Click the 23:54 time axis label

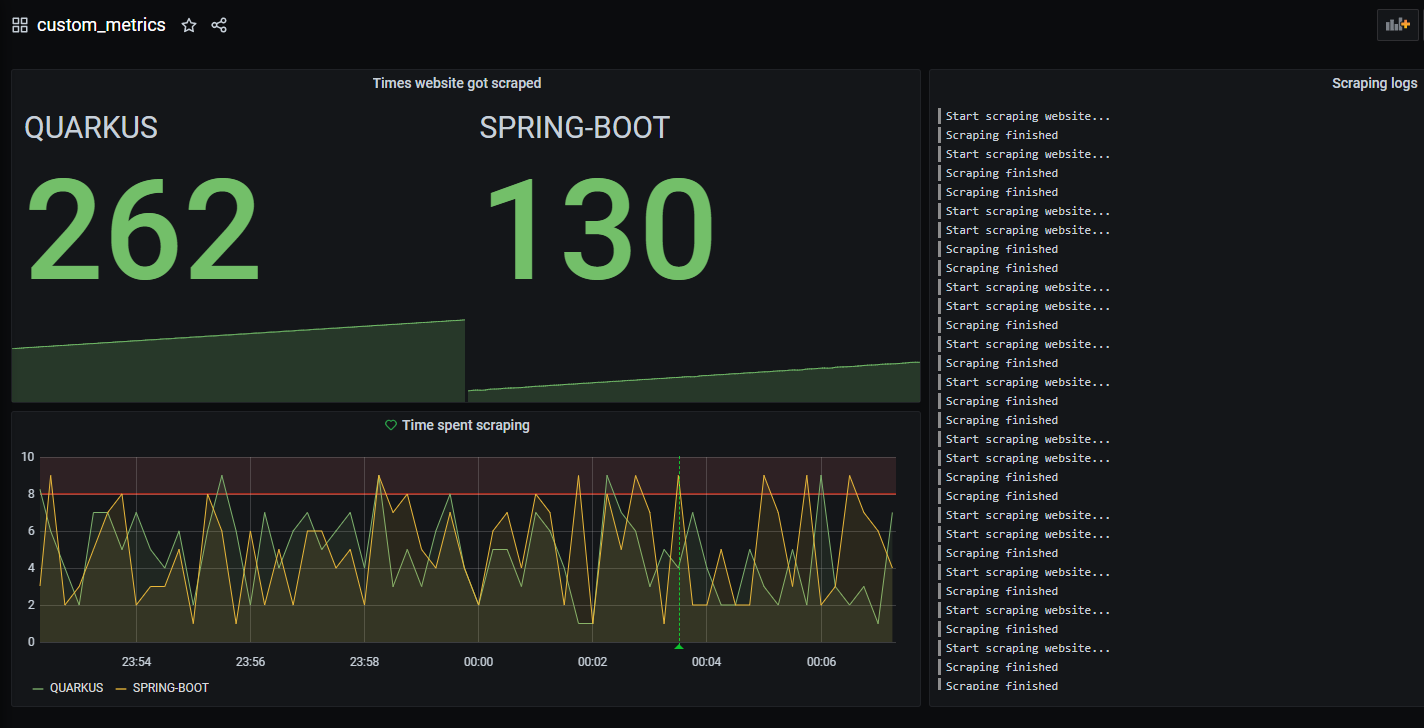(x=137, y=662)
